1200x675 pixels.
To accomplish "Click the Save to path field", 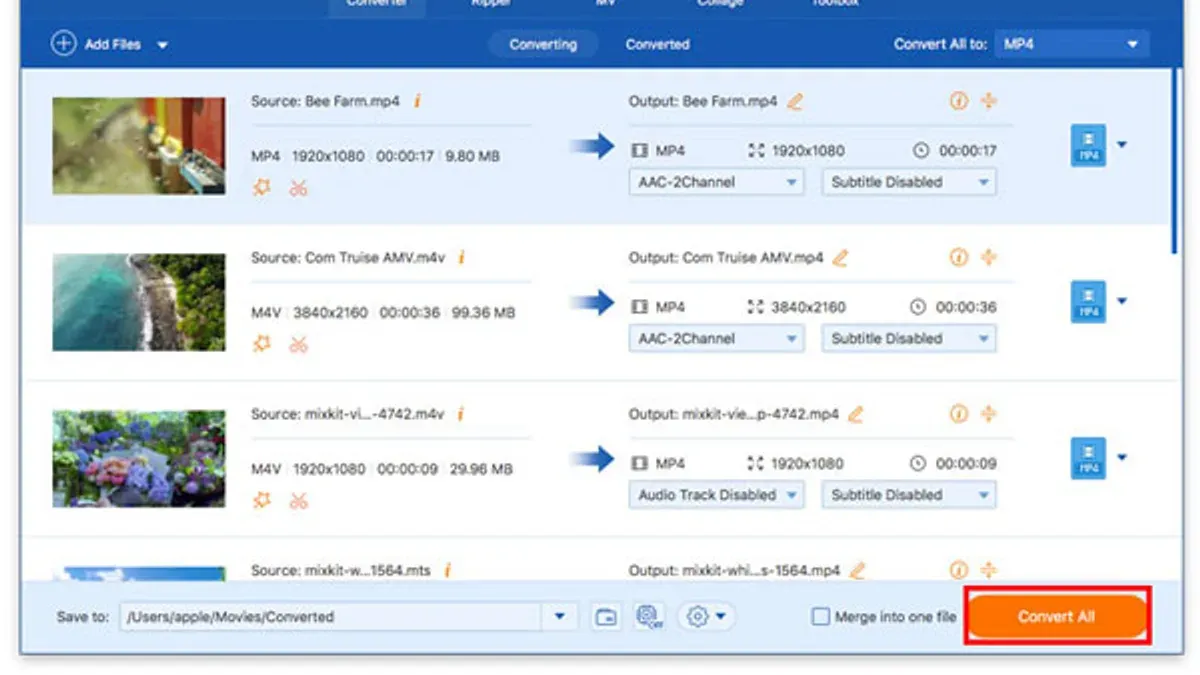I will 332,617.
